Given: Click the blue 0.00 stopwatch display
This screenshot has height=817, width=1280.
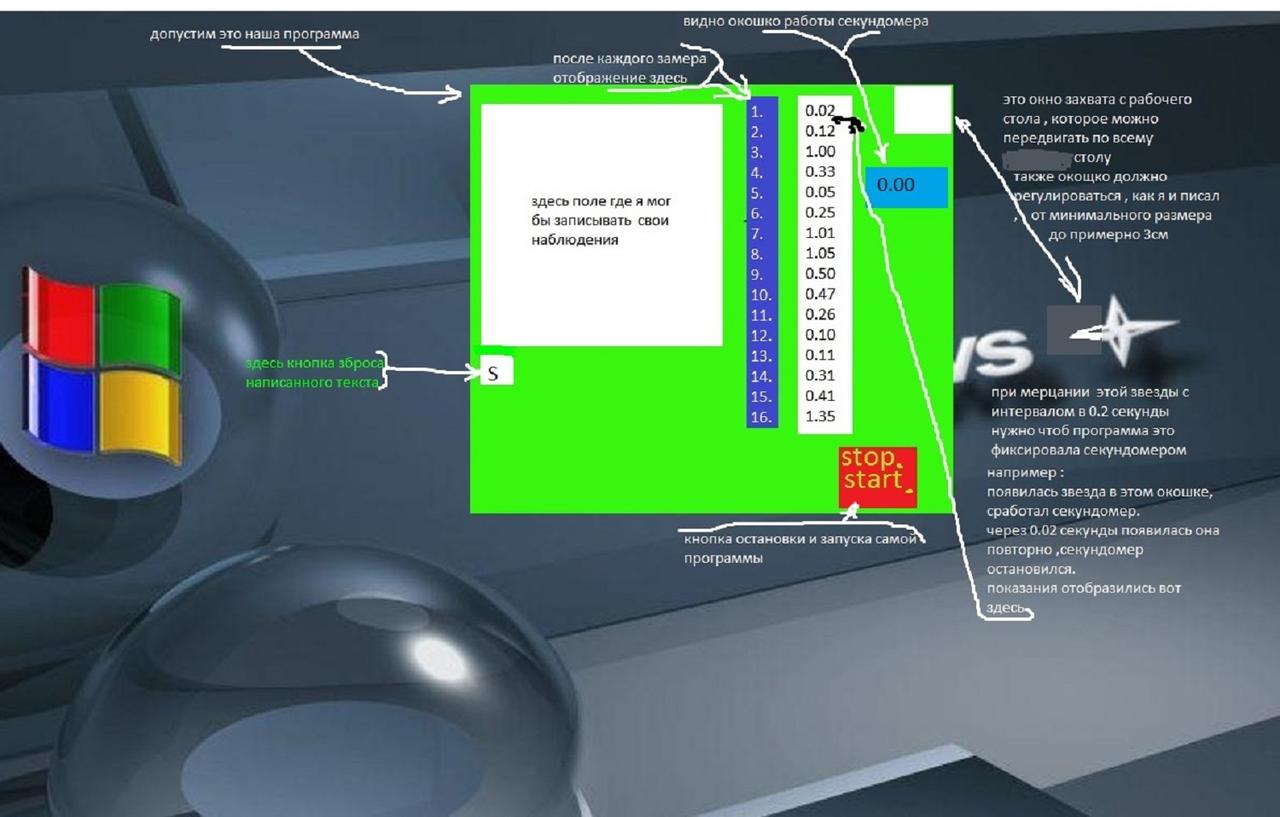Looking at the screenshot, I should coord(906,187).
